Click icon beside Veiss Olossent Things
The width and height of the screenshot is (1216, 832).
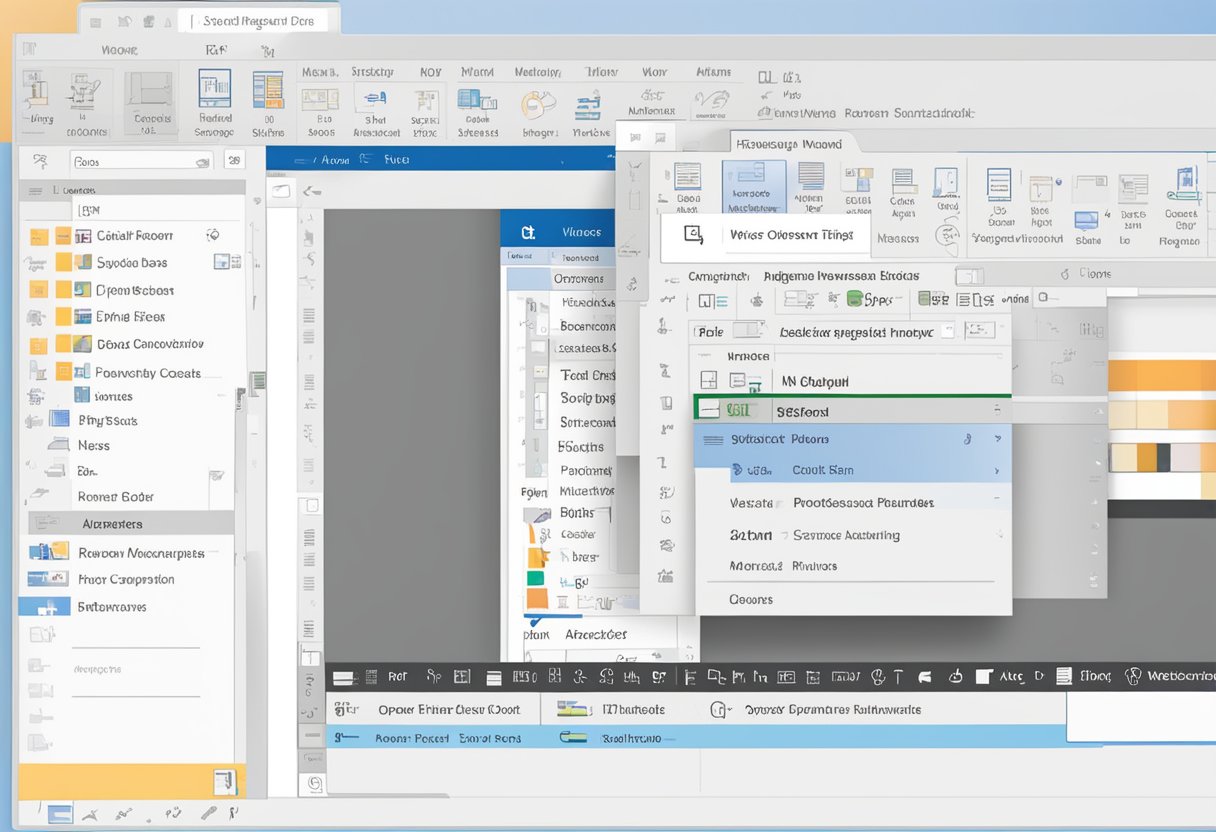point(694,234)
